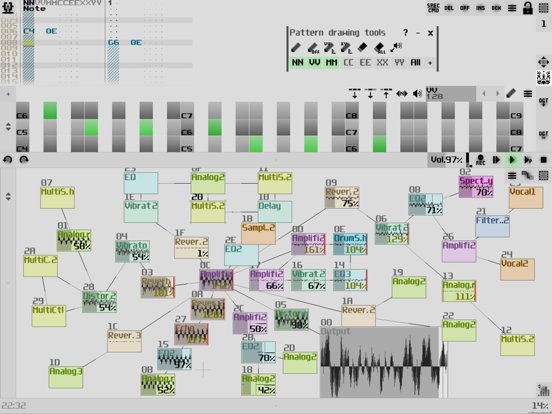Click the right arrow next to VV 128
The image size is (552, 414).
click(497, 94)
